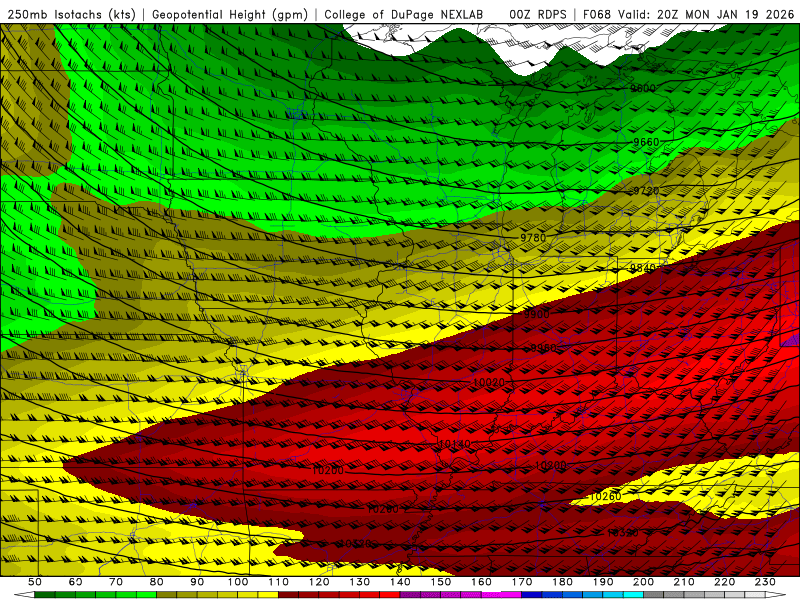Click the 50 knot colorbar label
The image size is (800, 600).
point(35,582)
